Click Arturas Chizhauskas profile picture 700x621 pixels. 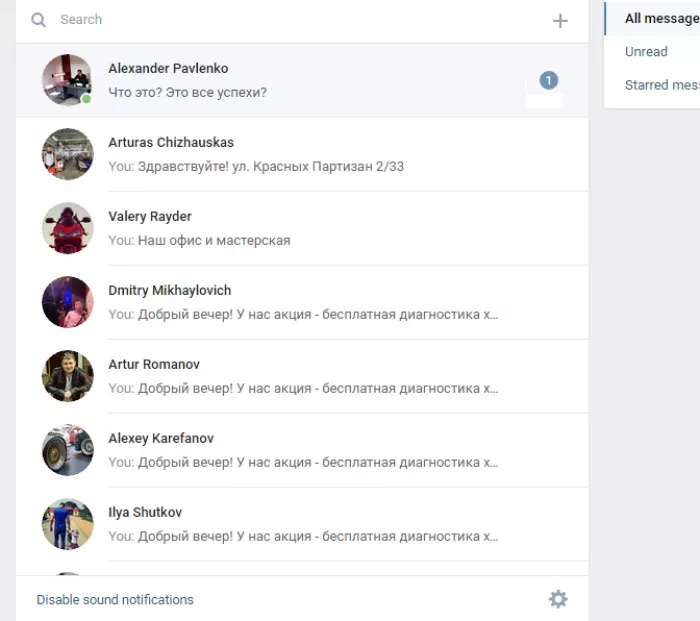click(67, 154)
